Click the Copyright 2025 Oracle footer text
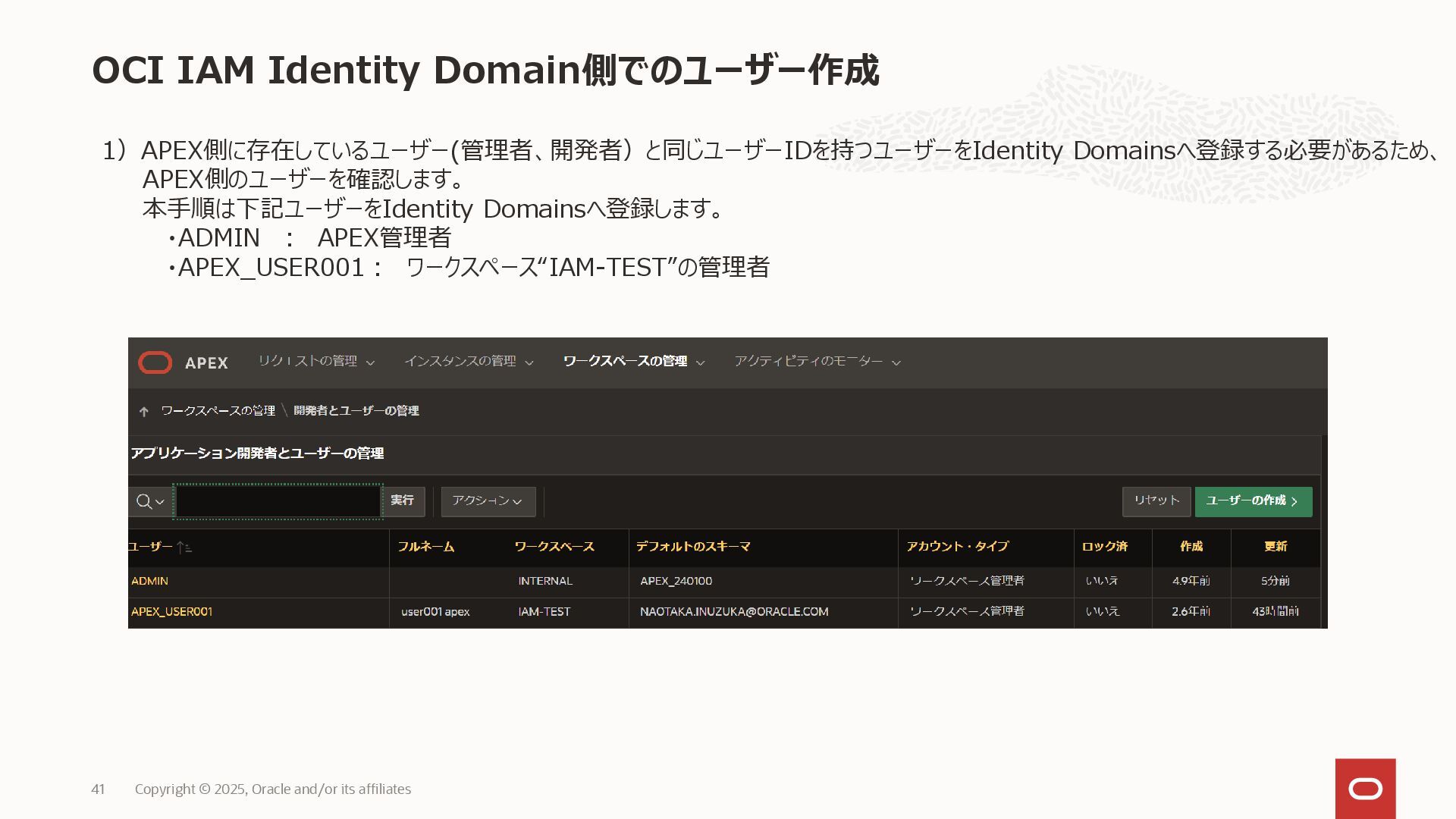1456x819 pixels. click(273, 789)
